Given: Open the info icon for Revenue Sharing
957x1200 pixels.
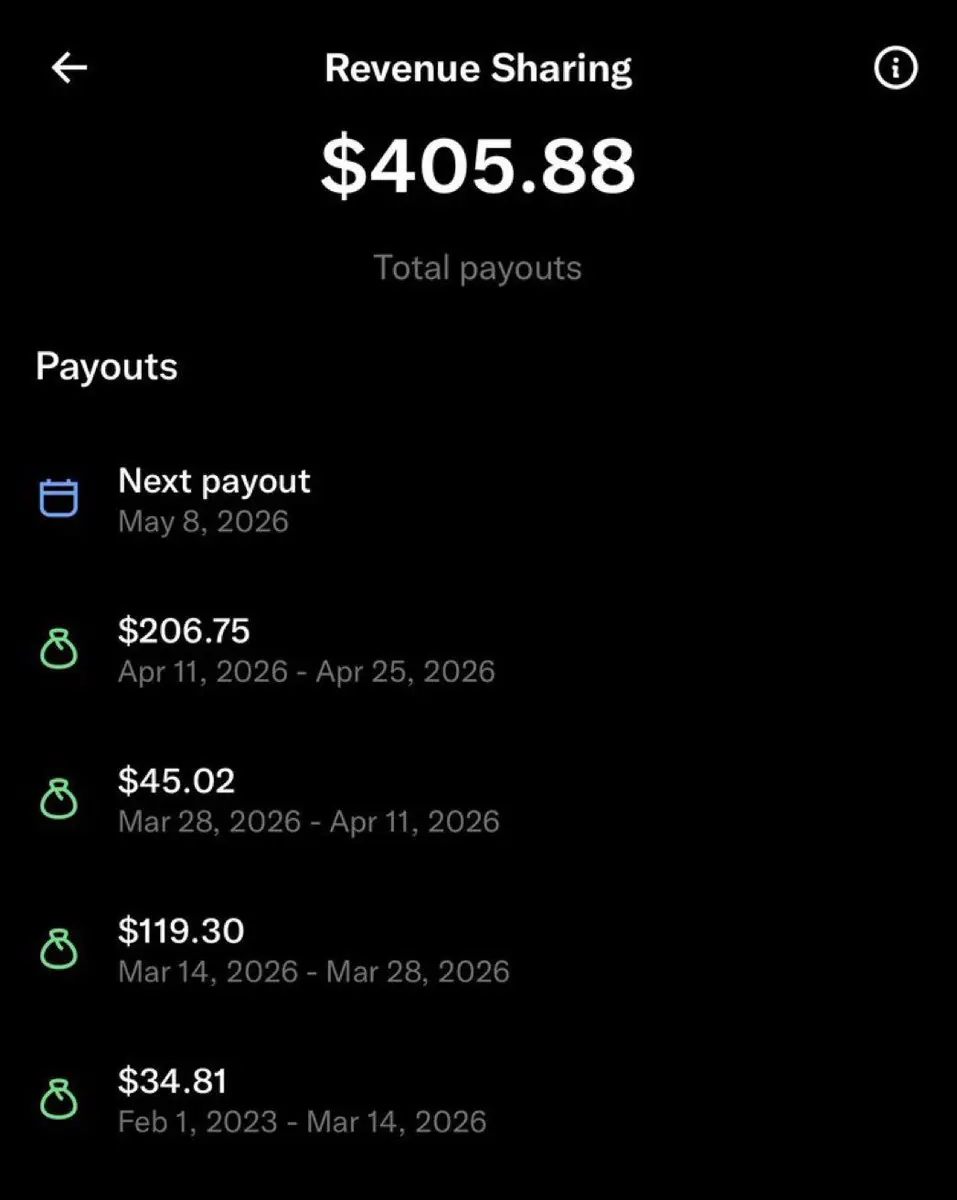Looking at the screenshot, I should pyautogui.click(x=895, y=68).
